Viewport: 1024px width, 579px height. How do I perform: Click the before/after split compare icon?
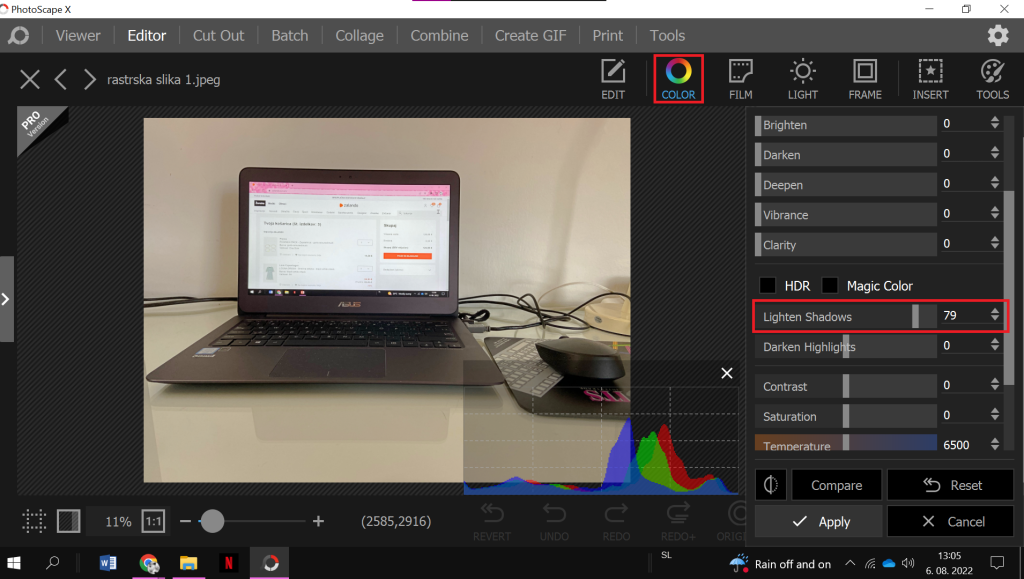[771, 485]
